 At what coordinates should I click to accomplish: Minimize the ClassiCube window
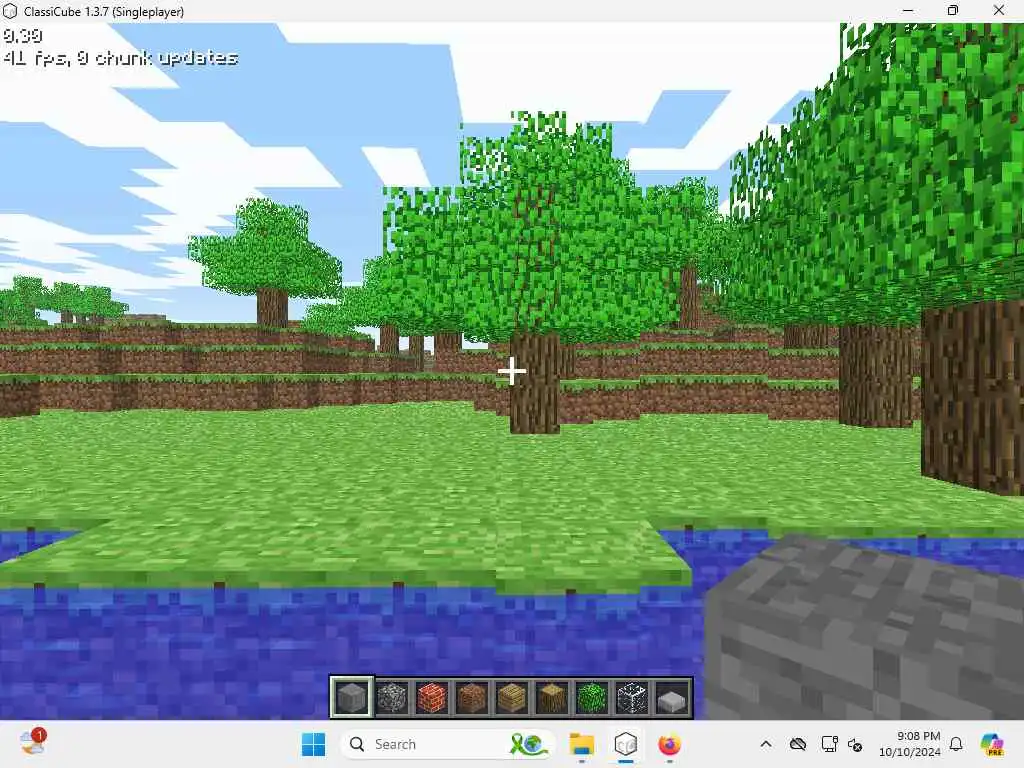point(908,10)
